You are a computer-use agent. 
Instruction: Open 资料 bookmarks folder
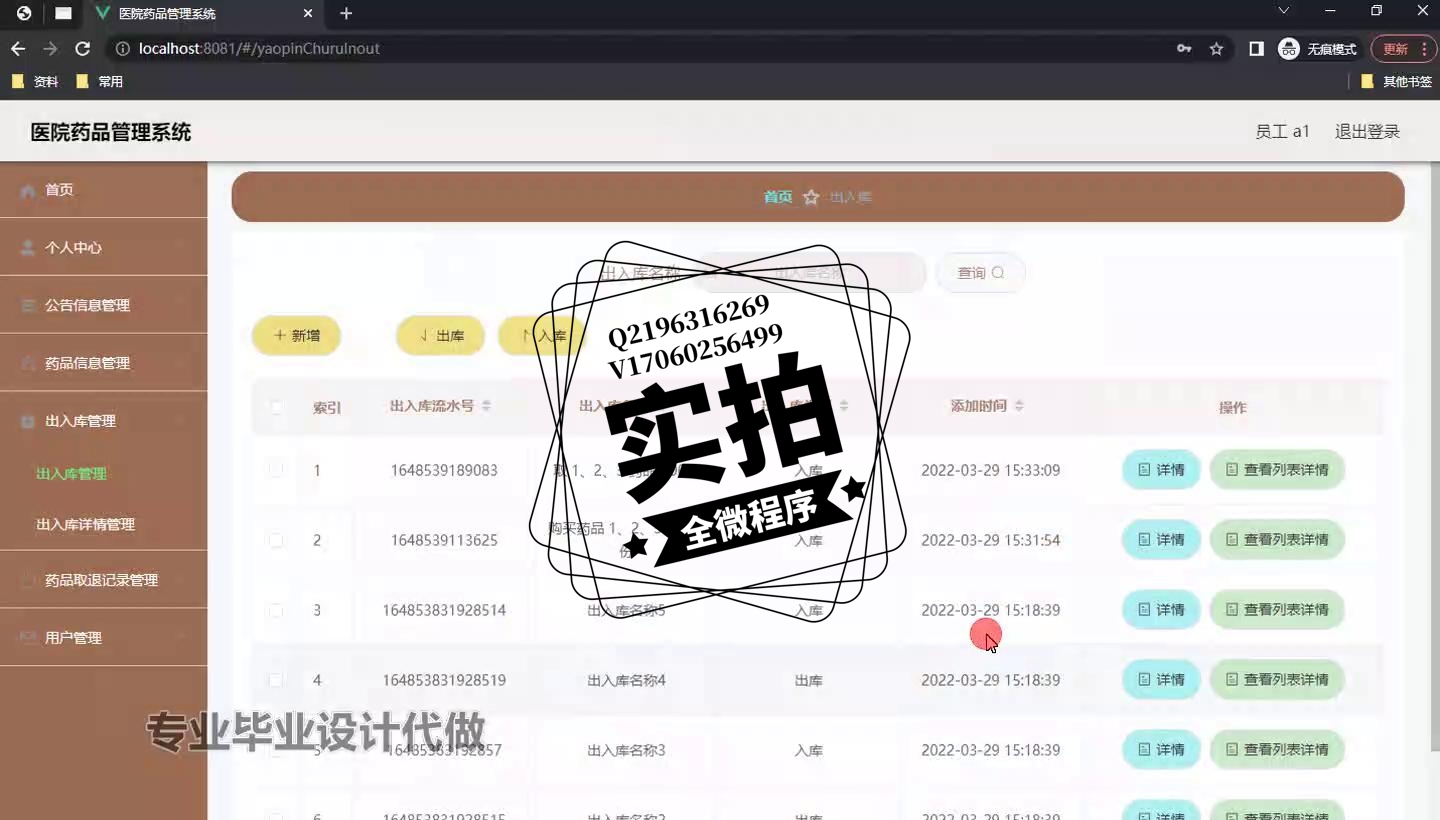[36, 81]
